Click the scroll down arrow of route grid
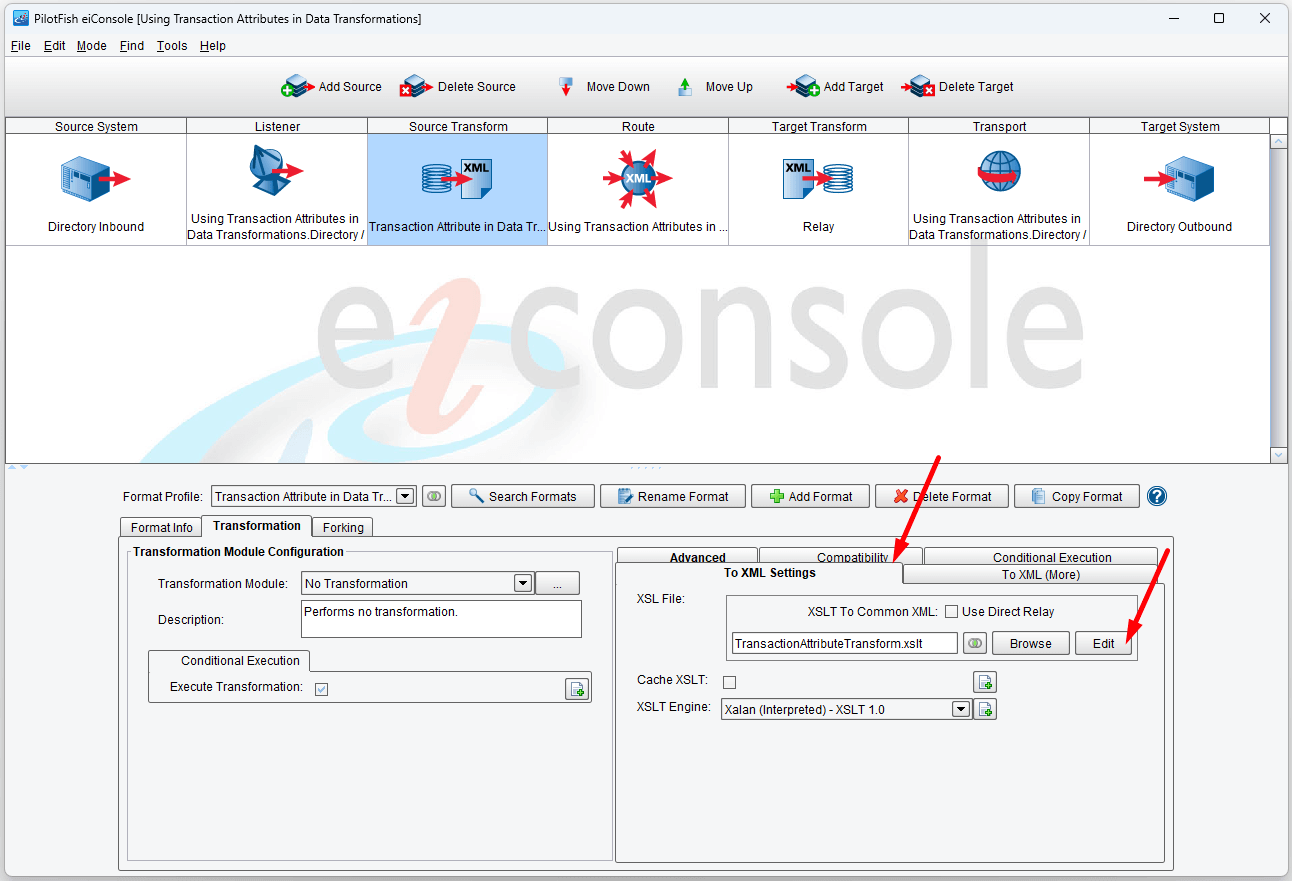The width and height of the screenshot is (1292, 881). 1279,455
